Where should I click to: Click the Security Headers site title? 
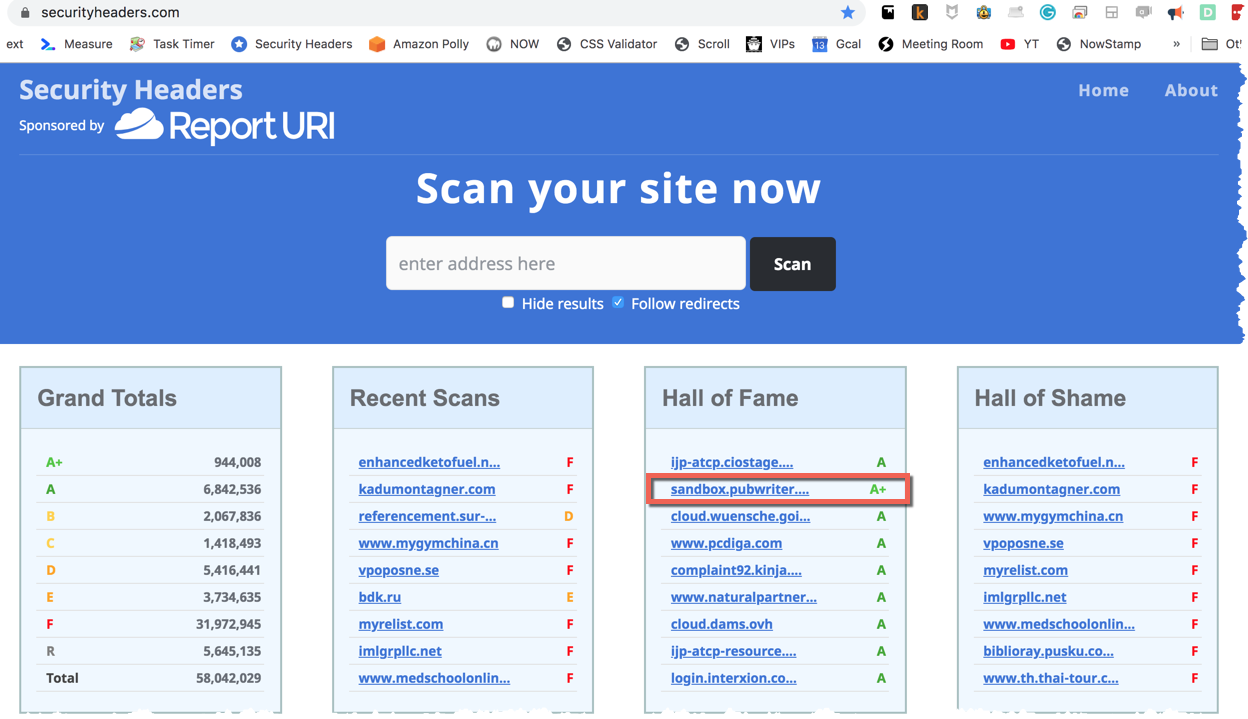coord(130,89)
